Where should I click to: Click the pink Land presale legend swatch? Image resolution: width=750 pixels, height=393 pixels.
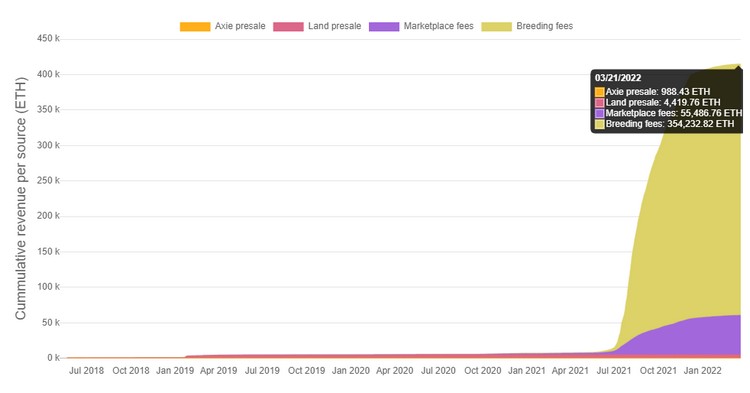click(x=288, y=26)
